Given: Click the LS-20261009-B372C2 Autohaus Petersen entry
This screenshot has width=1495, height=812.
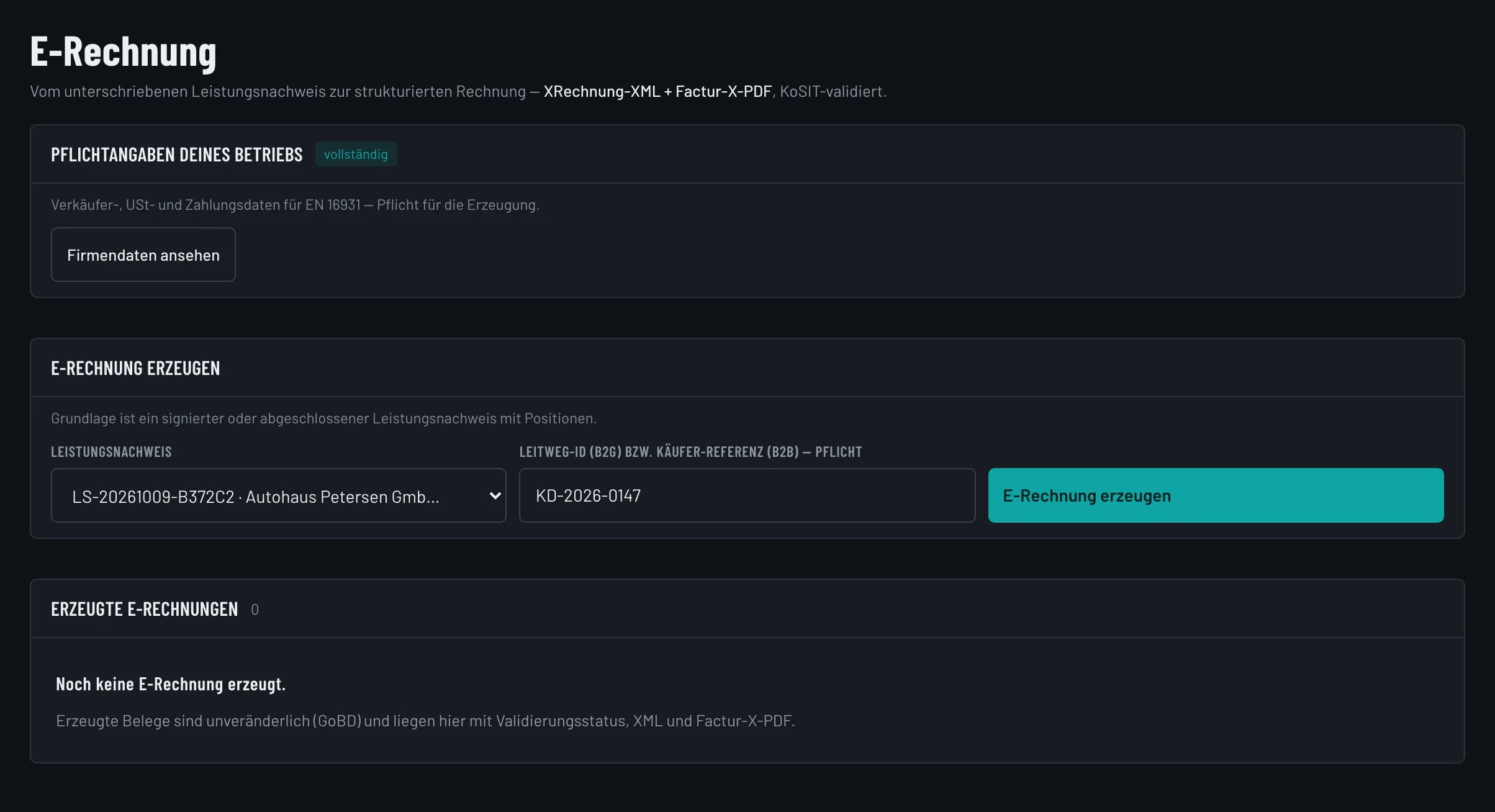Looking at the screenshot, I should point(256,497).
